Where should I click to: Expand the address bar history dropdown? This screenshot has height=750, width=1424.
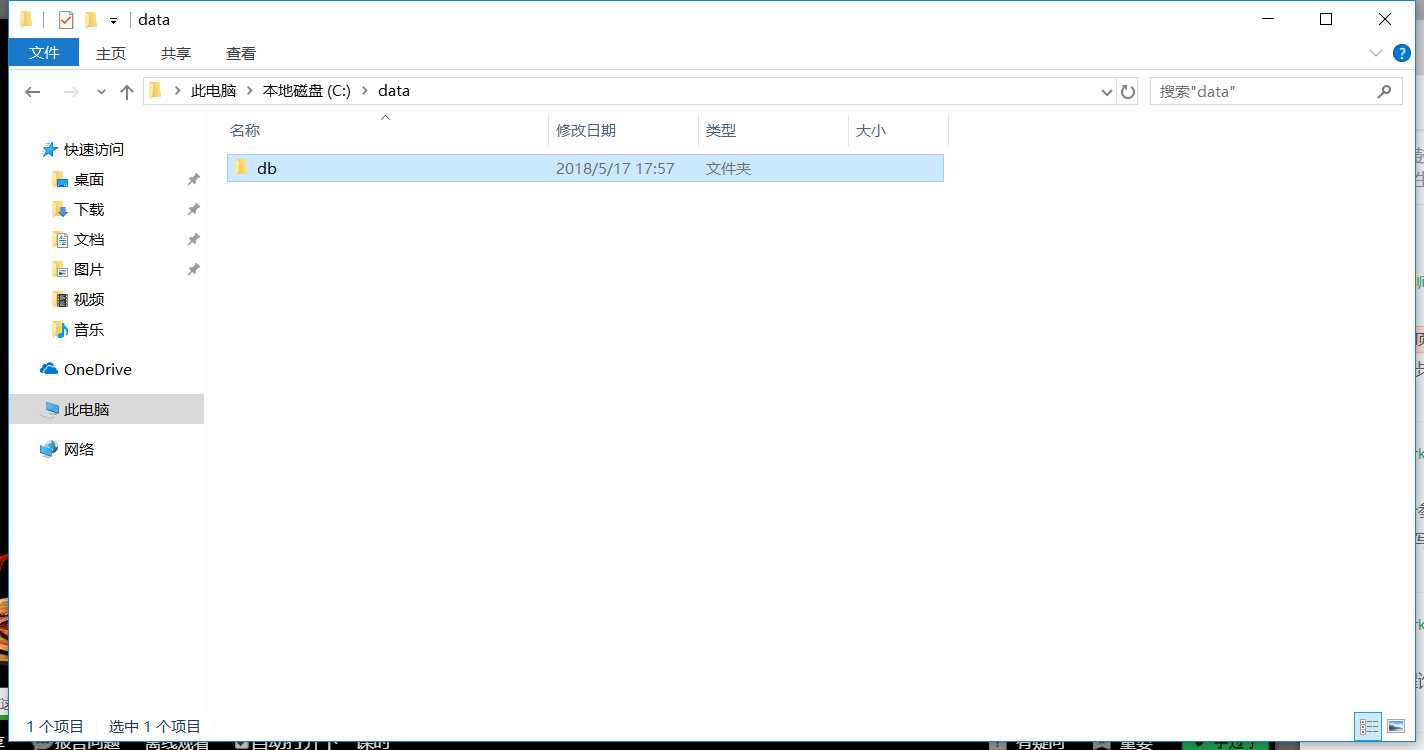click(1106, 92)
